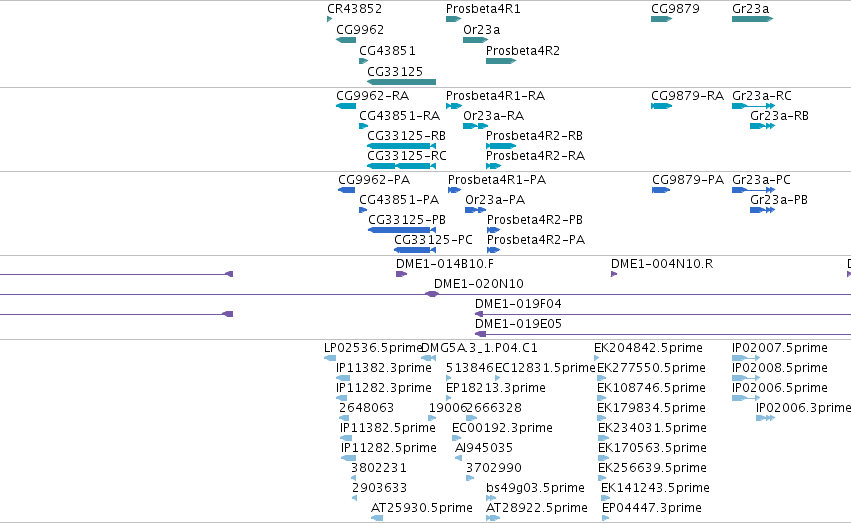Select EST IP02008.5prime
Viewport: 851px width, 523px height.
click(x=746, y=379)
